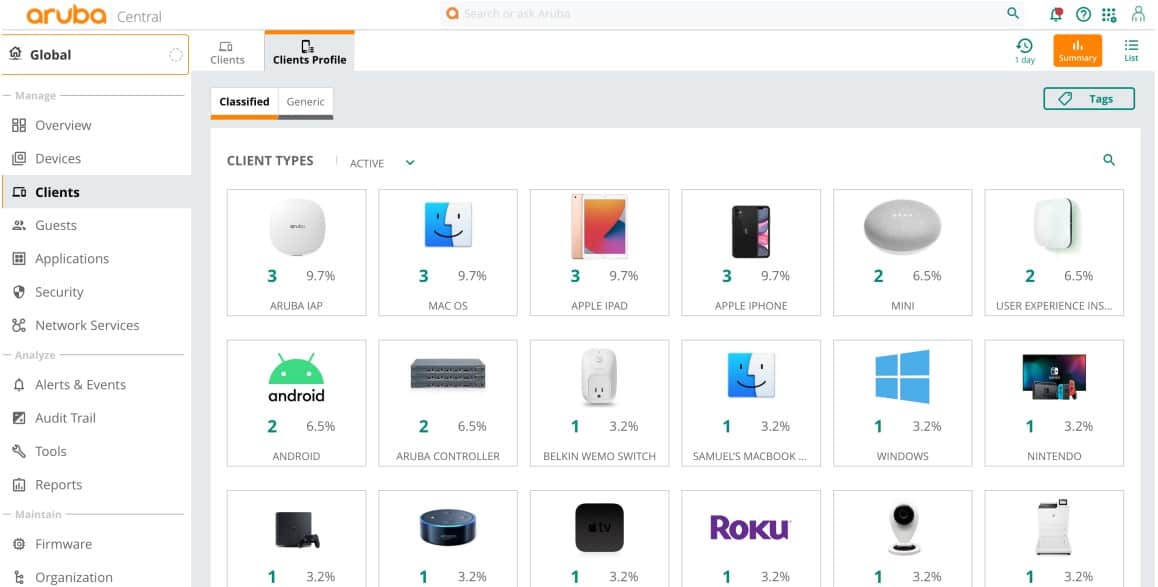This screenshot has height=587, width=1158.
Task: Open Tools in the sidebar
Action: point(95,451)
